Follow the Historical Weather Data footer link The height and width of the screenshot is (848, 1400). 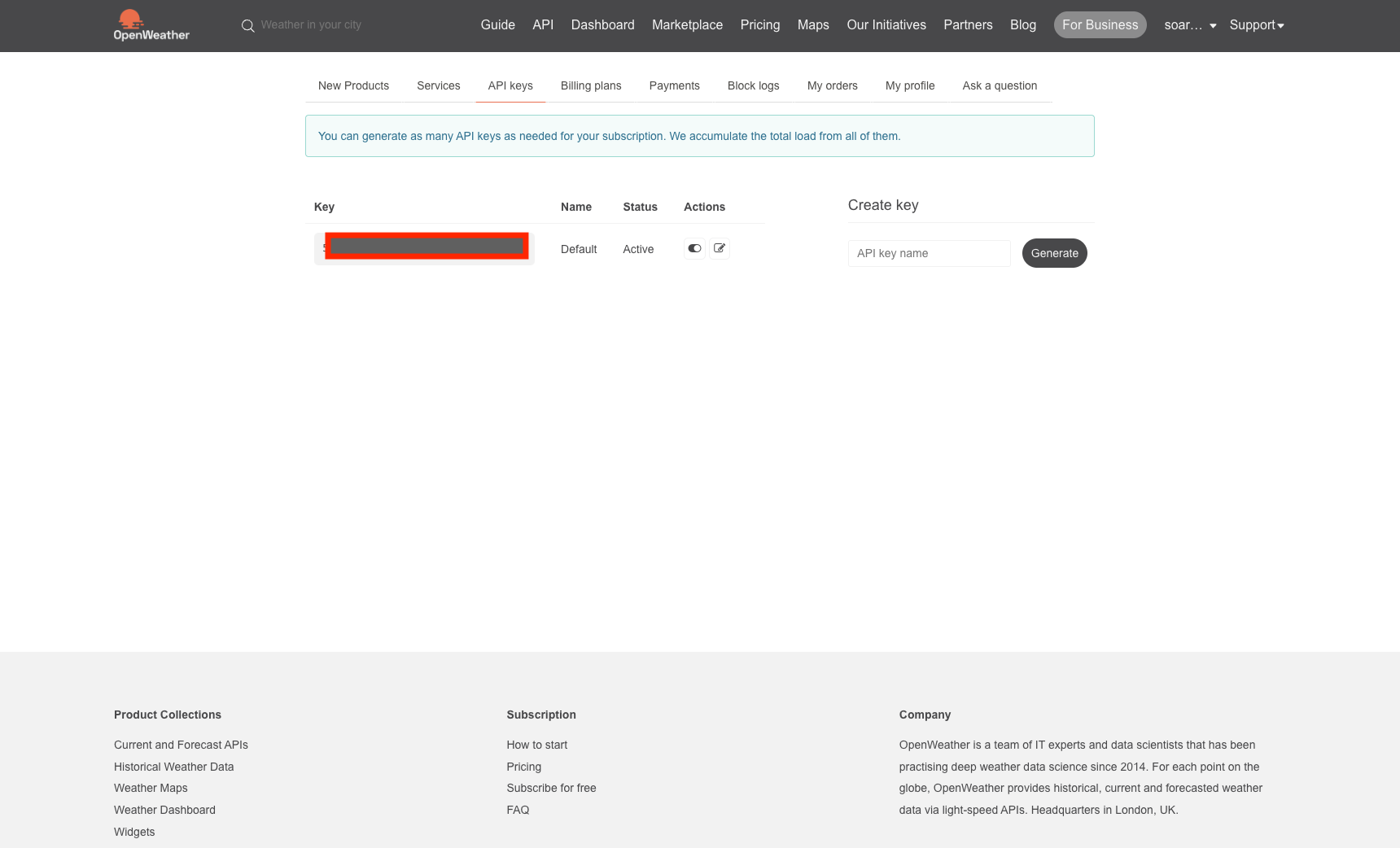173,767
